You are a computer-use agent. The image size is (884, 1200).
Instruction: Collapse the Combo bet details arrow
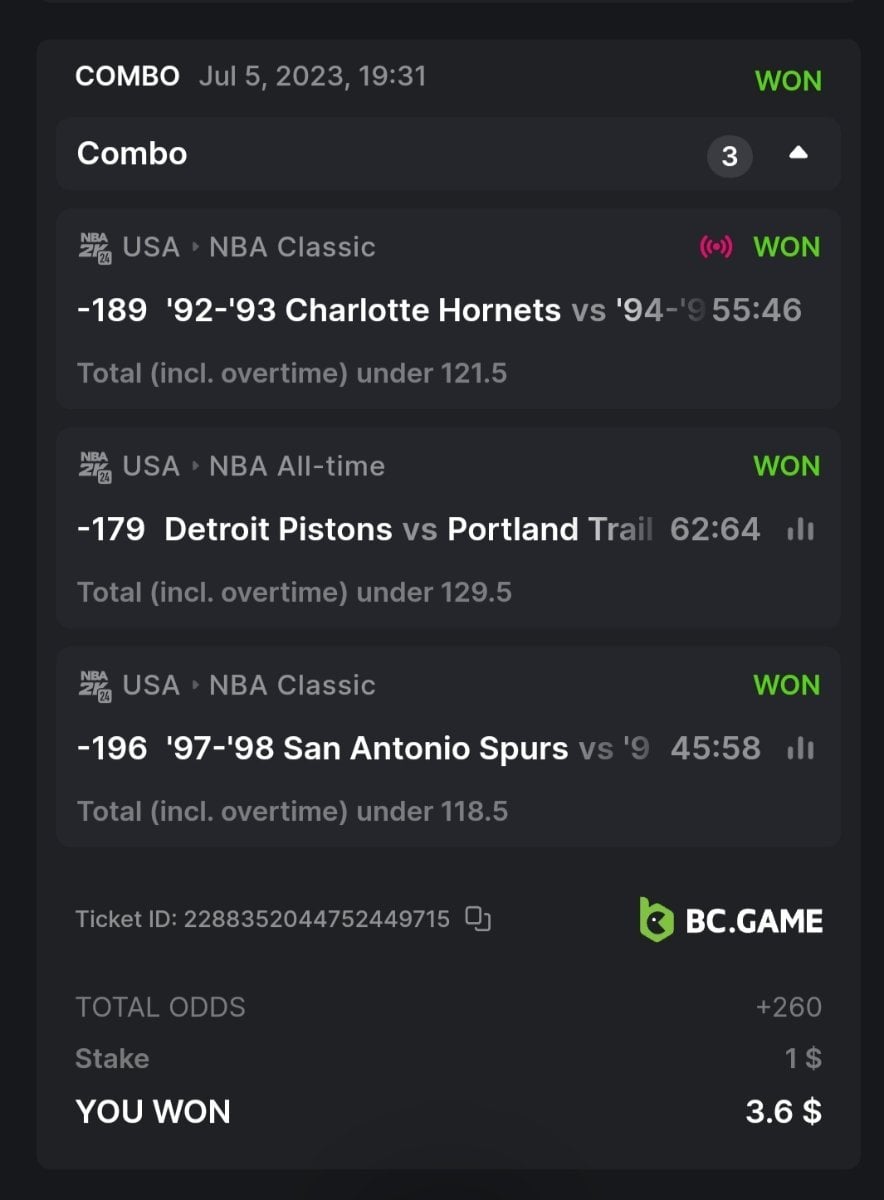[x=798, y=154]
